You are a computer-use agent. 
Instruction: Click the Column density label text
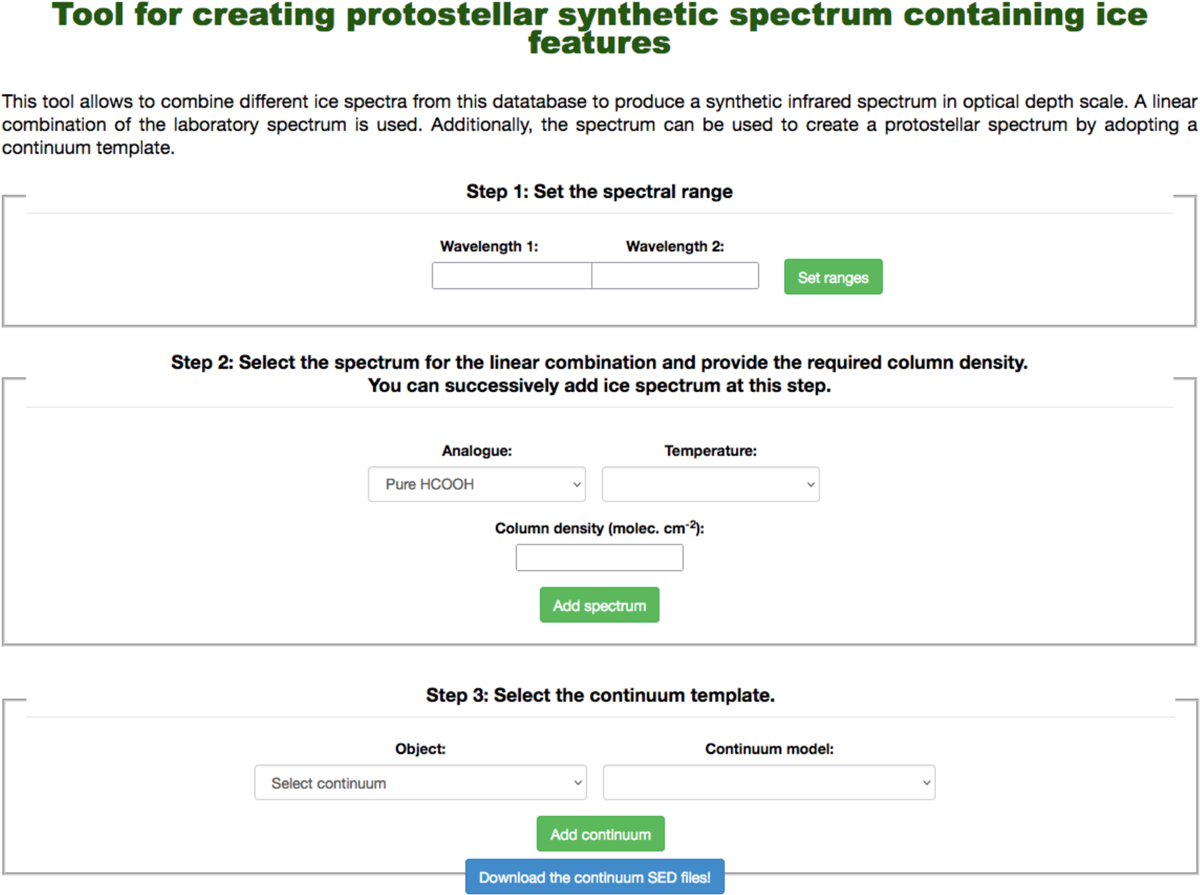coord(599,529)
